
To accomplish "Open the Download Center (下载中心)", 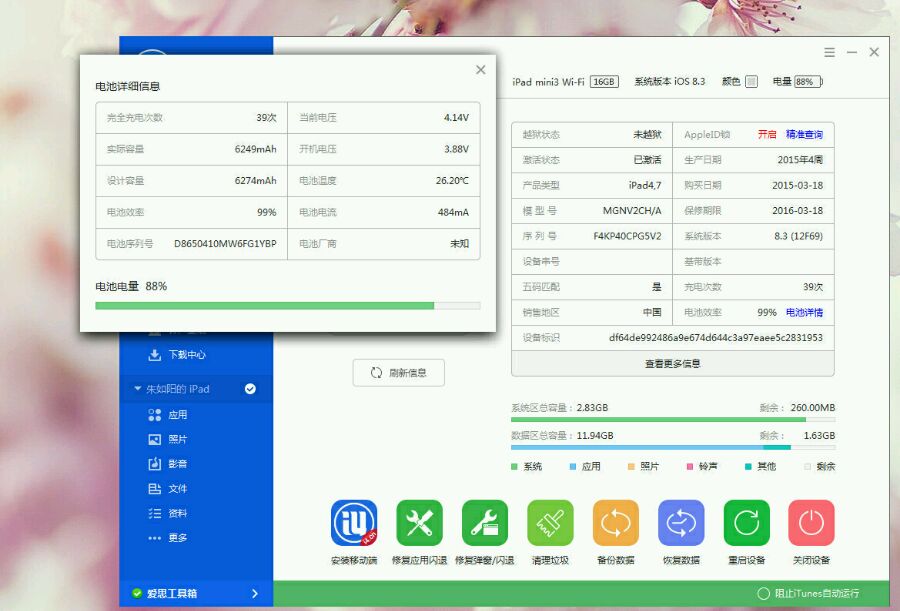I will pyautogui.click(x=177, y=355).
